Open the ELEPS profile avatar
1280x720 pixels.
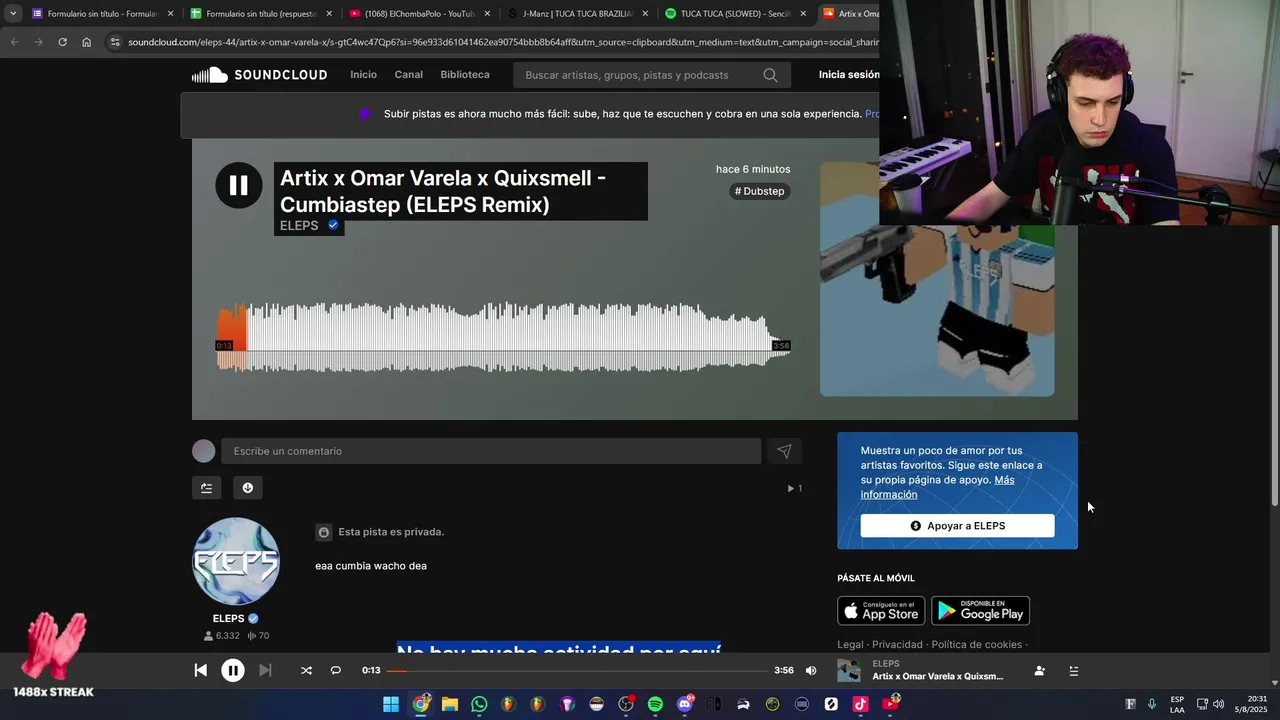pos(236,561)
